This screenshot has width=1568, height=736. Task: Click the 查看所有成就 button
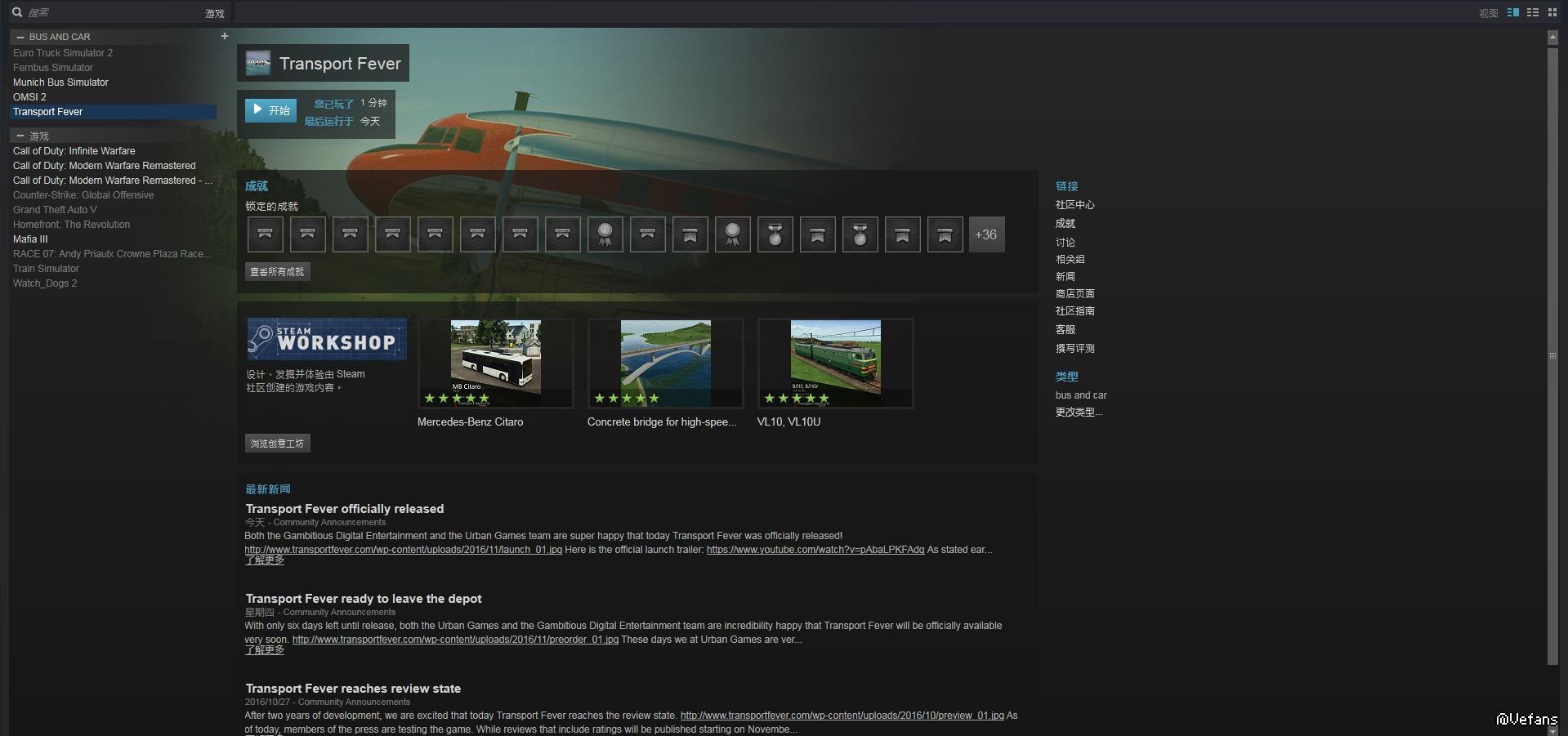(277, 272)
